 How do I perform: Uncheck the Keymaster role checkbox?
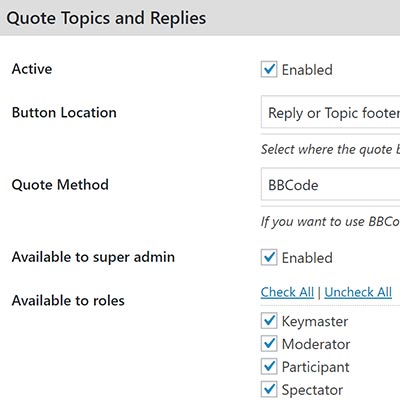click(x=269, y=321)
